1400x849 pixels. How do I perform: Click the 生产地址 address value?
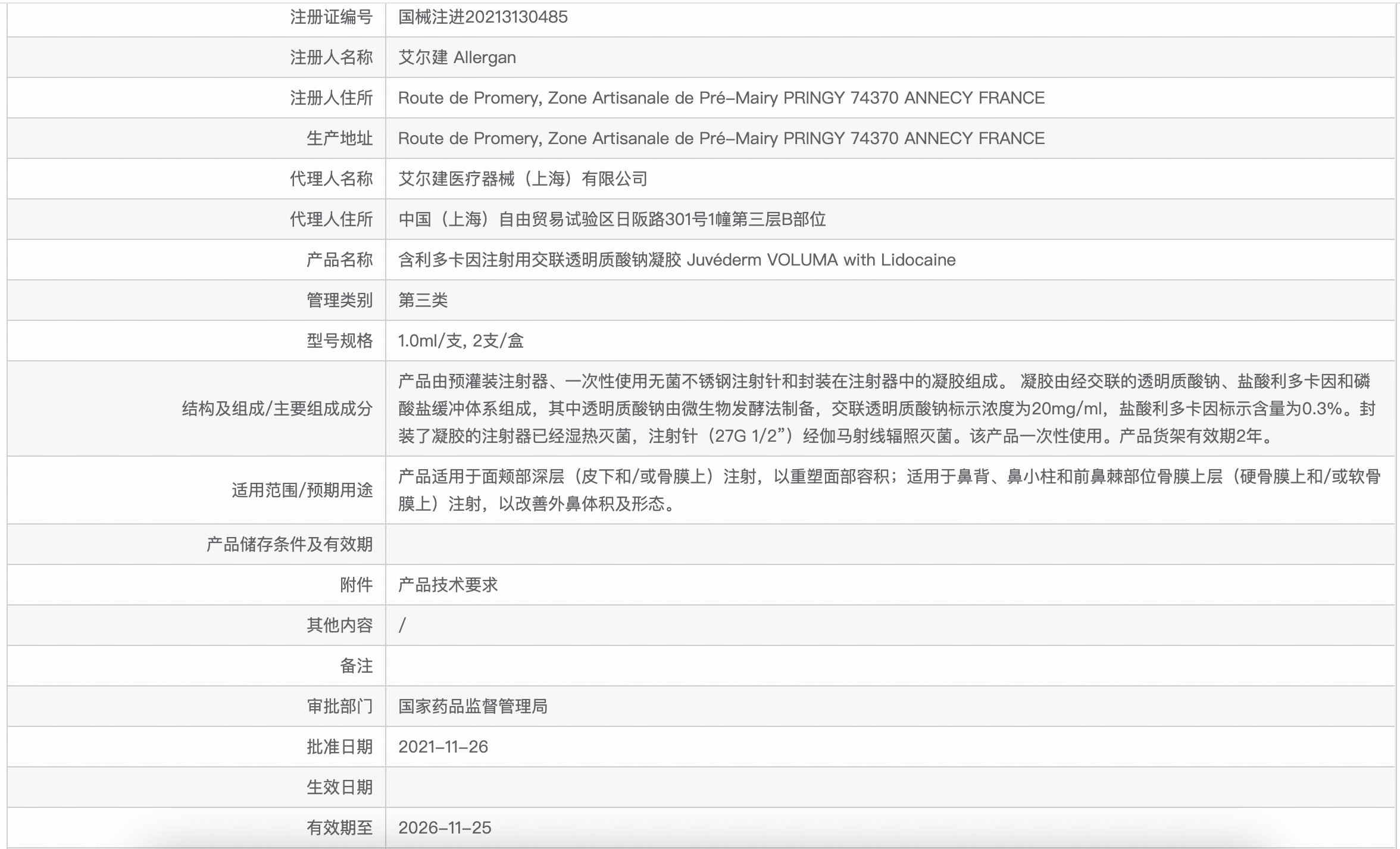(x=721, y=138)
